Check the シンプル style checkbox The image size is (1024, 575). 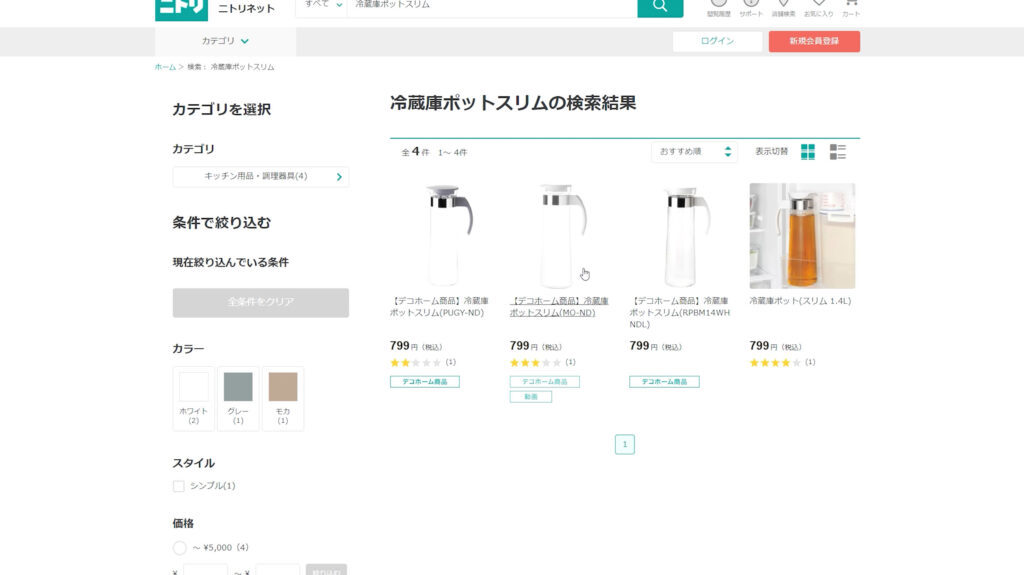coord(179,486)
